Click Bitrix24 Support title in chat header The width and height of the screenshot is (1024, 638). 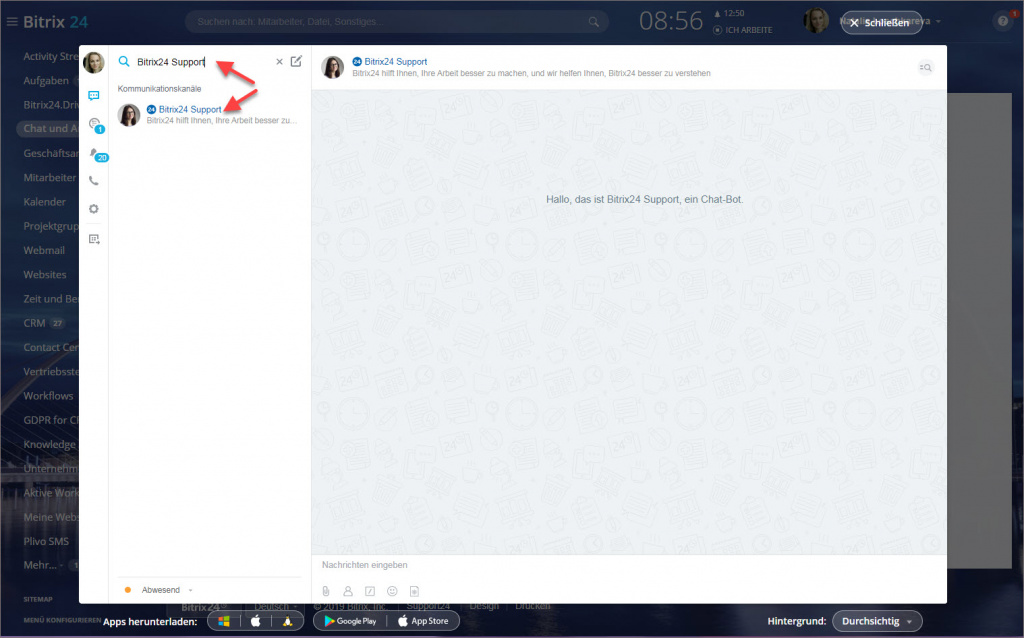396,61
